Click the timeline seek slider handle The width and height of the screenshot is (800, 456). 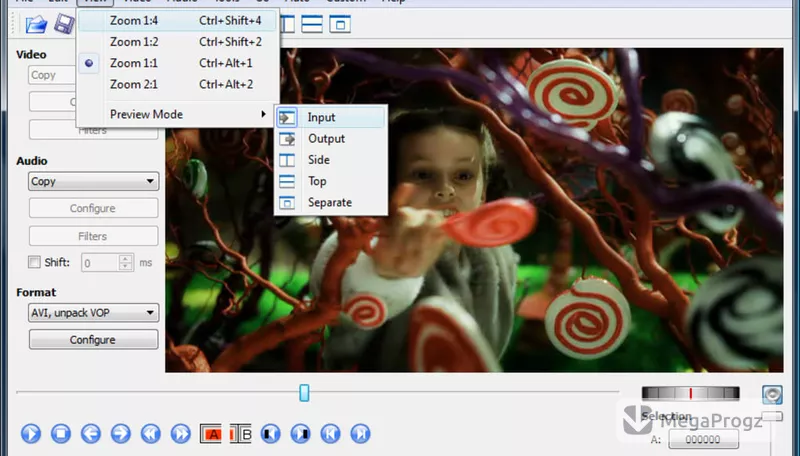click(305, 393)
